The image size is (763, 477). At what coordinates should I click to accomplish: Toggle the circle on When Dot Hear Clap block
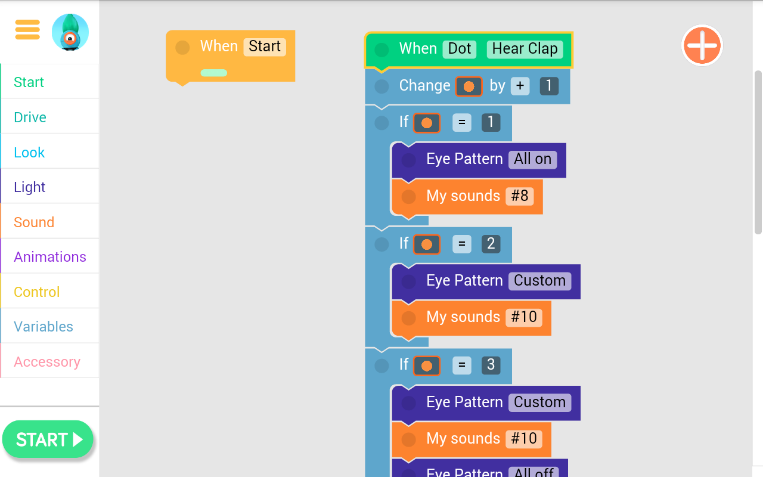[x=382, y=50]
